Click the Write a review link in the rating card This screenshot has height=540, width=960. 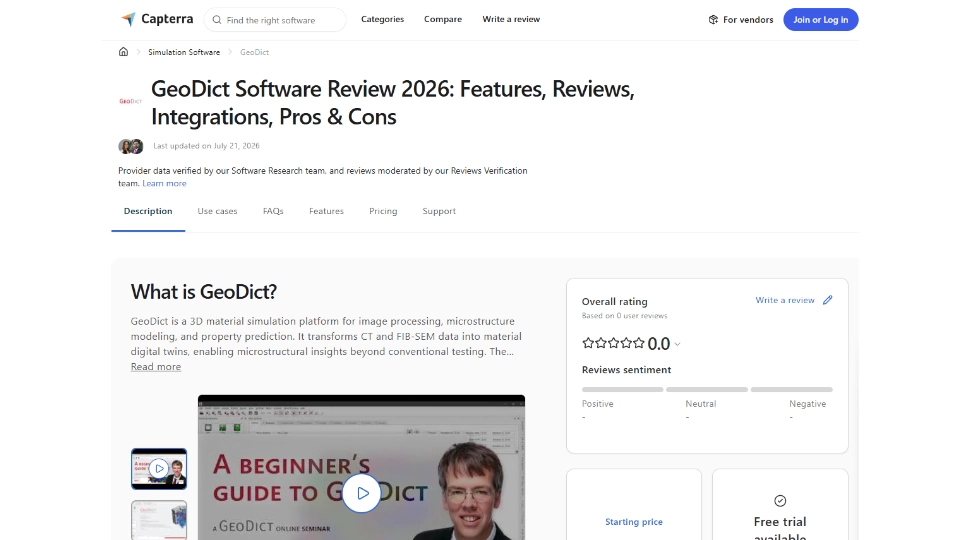785,300
